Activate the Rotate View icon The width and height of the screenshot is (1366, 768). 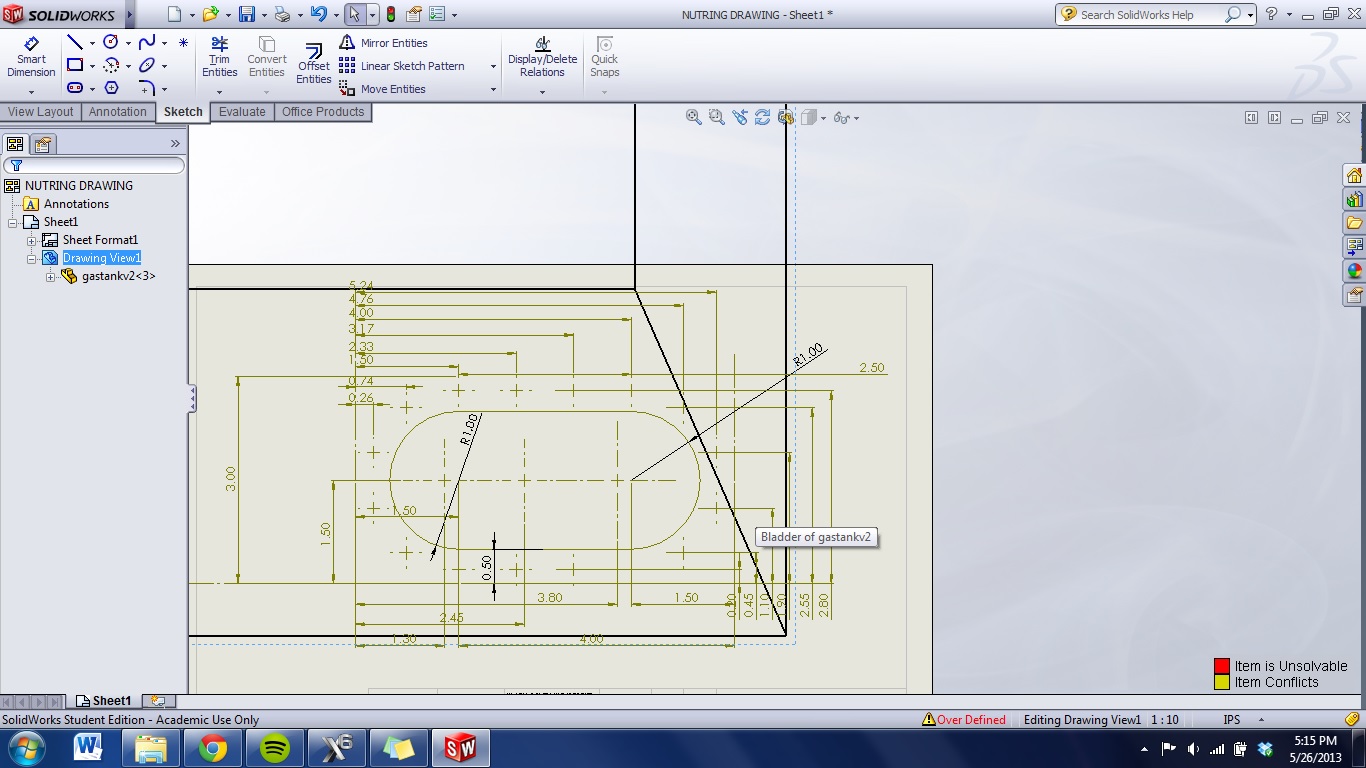pos(762,117)
